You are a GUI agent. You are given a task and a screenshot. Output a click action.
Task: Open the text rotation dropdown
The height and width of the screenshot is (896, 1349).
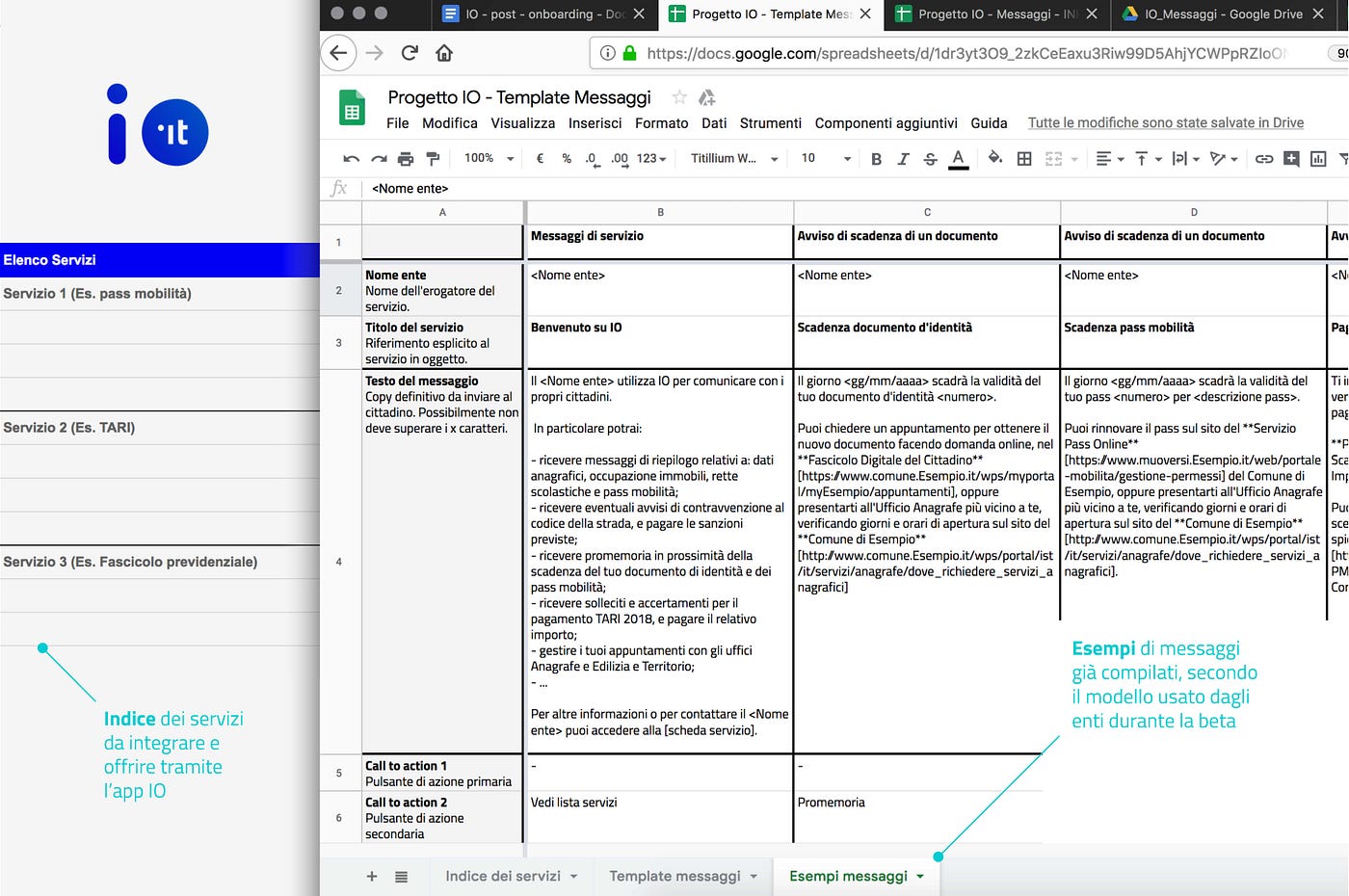point(1224,159)
